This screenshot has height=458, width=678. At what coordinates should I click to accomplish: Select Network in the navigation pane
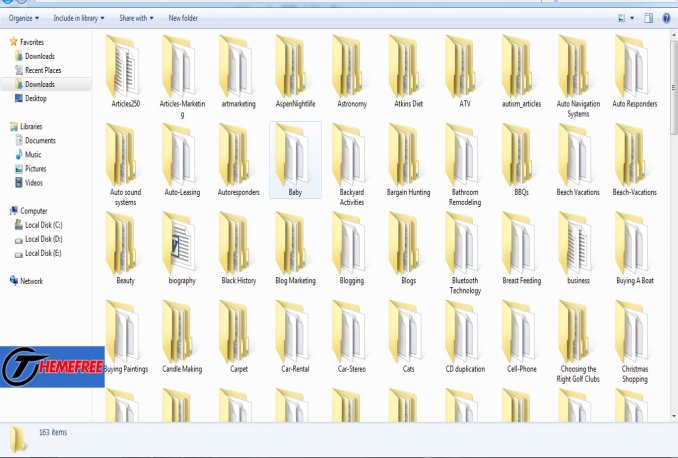pos(32,281)
